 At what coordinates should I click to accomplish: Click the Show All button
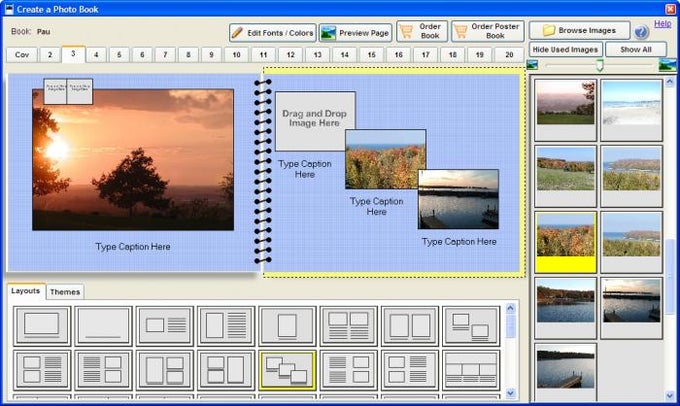pyautogui.click(x=636, y=49)
